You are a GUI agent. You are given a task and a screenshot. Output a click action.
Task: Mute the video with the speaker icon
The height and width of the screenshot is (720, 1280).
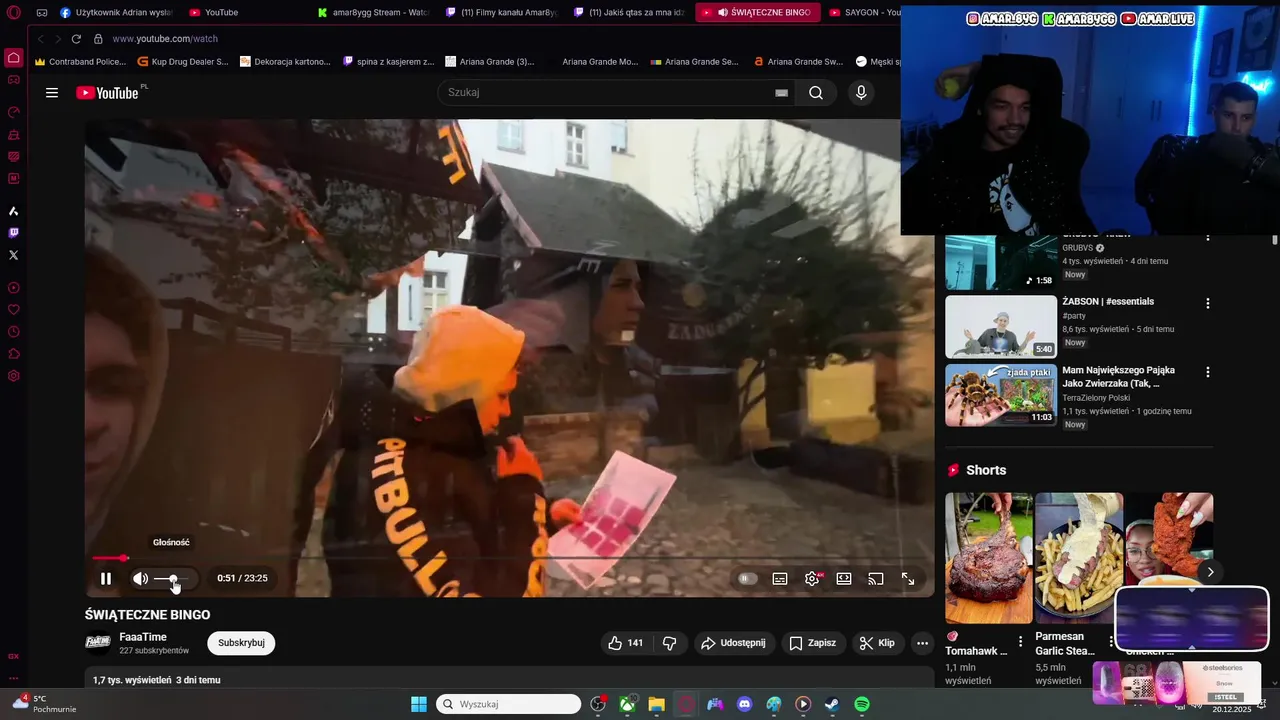click(140, 578)
